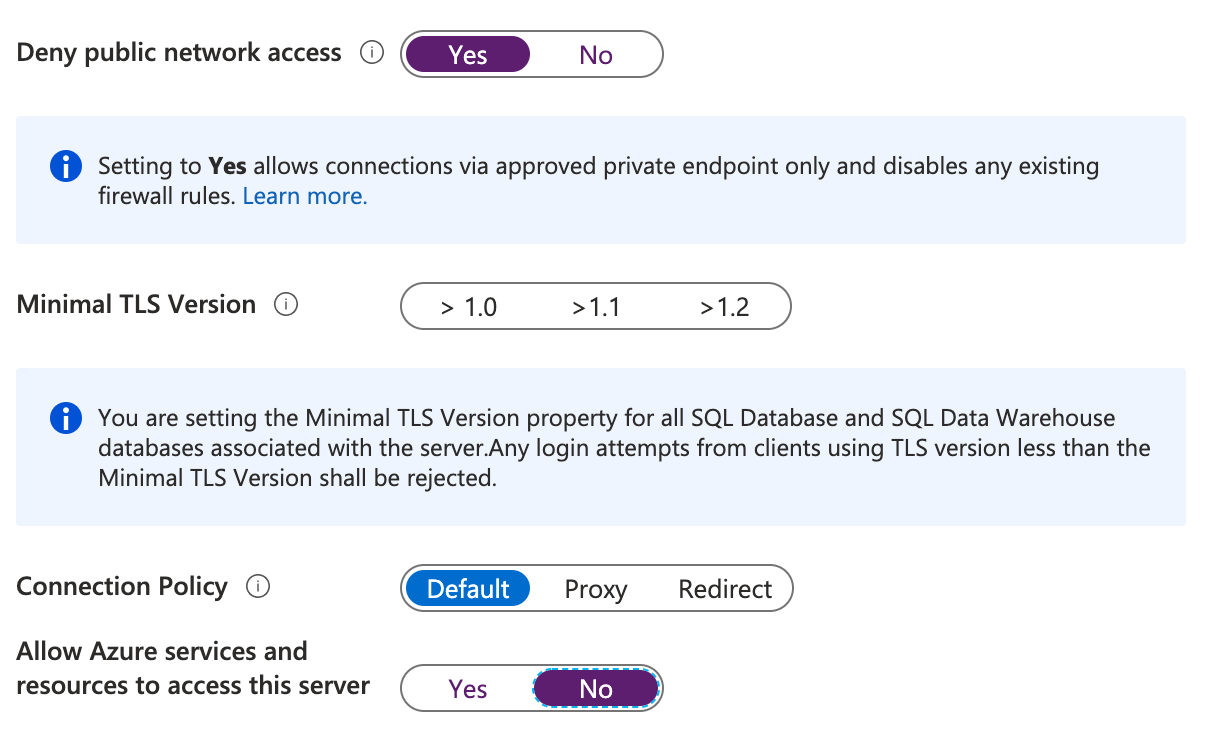Click the blue info icon in the TLS warning
Screen dimensions: 1206x734
pos(65,419)
